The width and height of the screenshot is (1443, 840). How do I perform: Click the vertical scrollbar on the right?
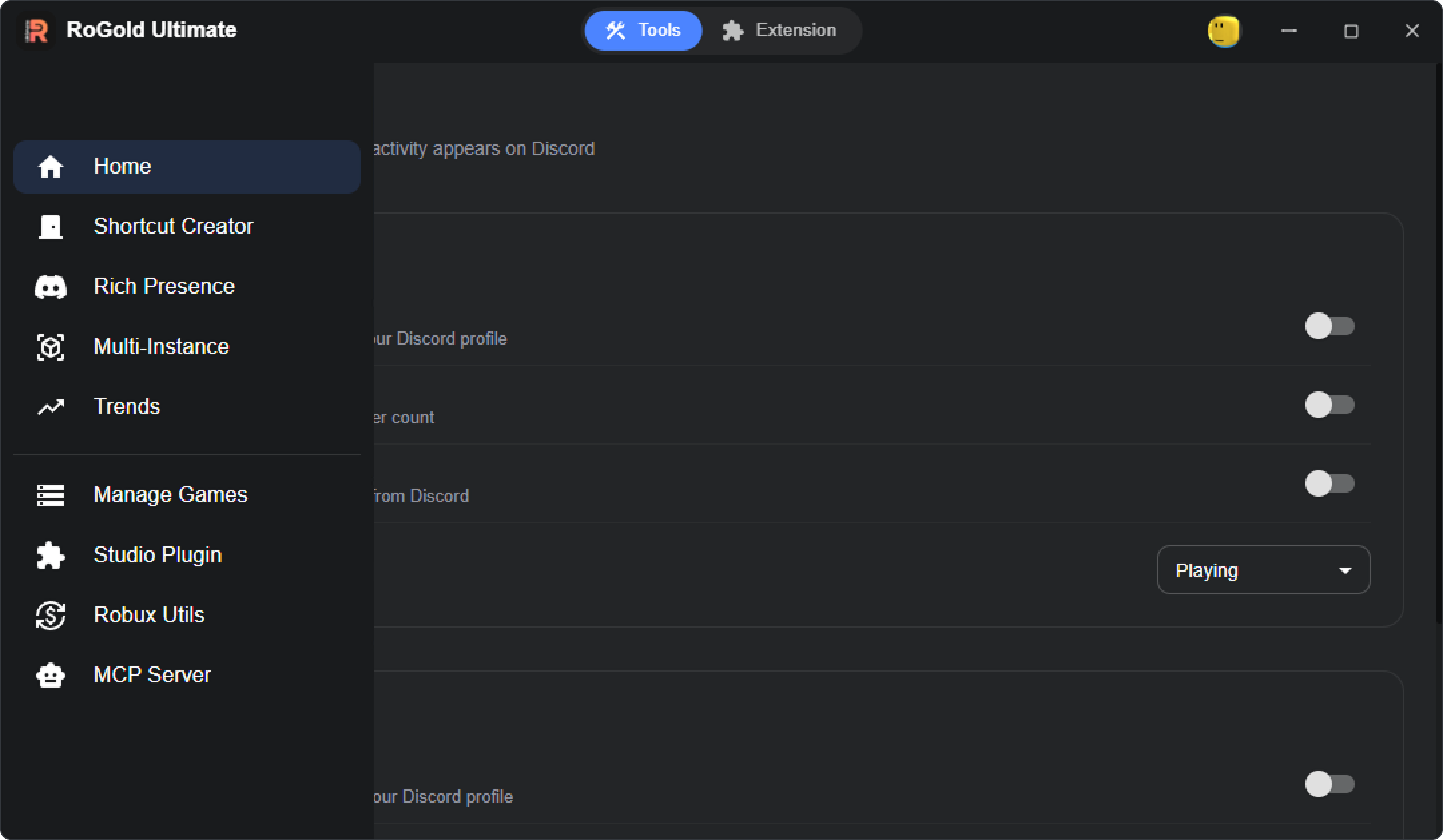pos(1438,344)
